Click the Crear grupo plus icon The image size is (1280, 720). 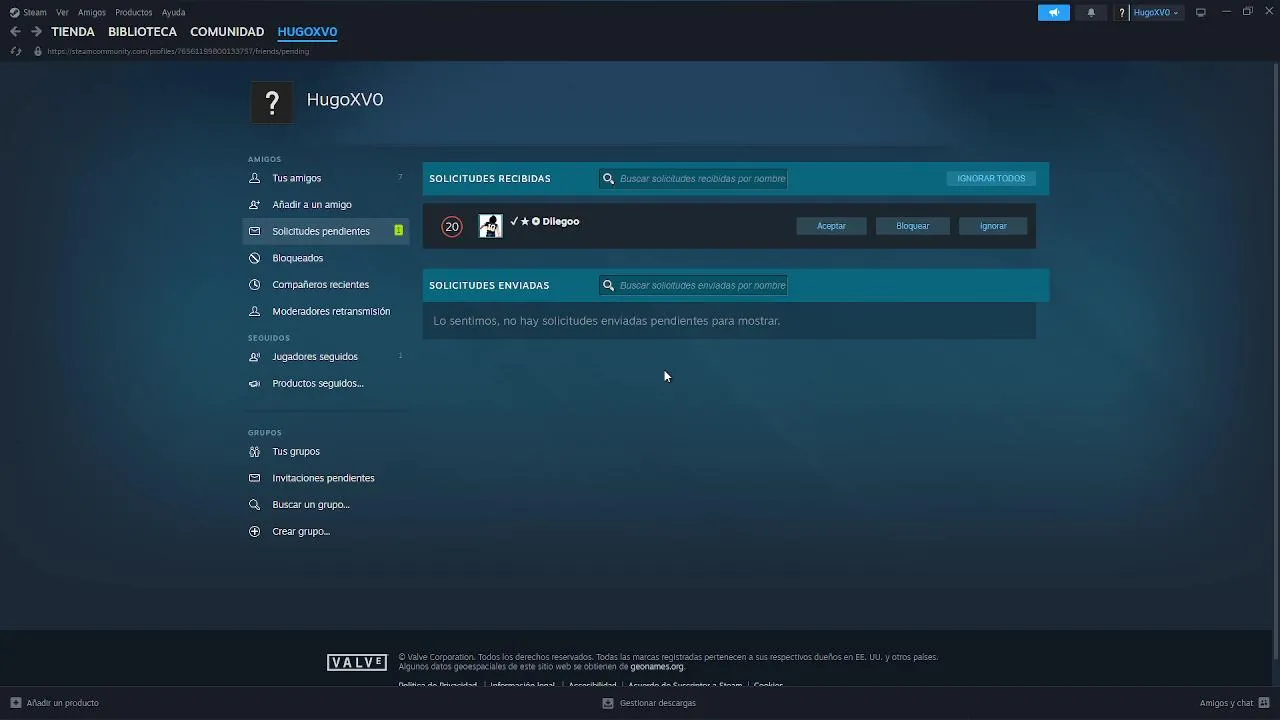pos(254,531)
